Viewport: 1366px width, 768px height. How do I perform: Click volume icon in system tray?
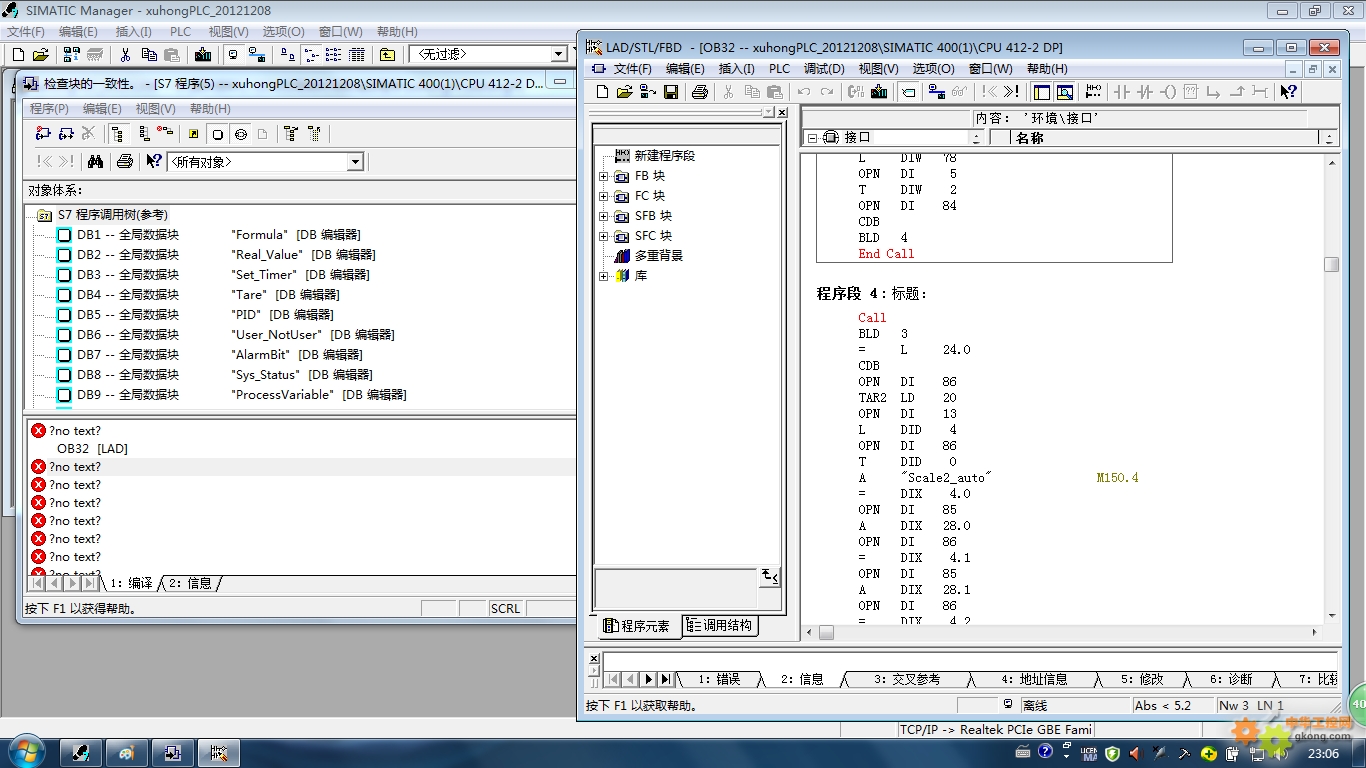[1281, 753]
